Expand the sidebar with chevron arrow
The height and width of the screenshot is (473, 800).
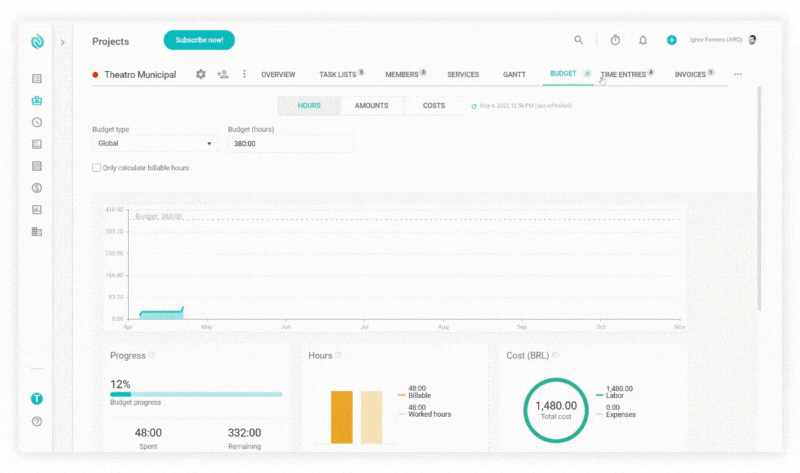pos(62,42)
